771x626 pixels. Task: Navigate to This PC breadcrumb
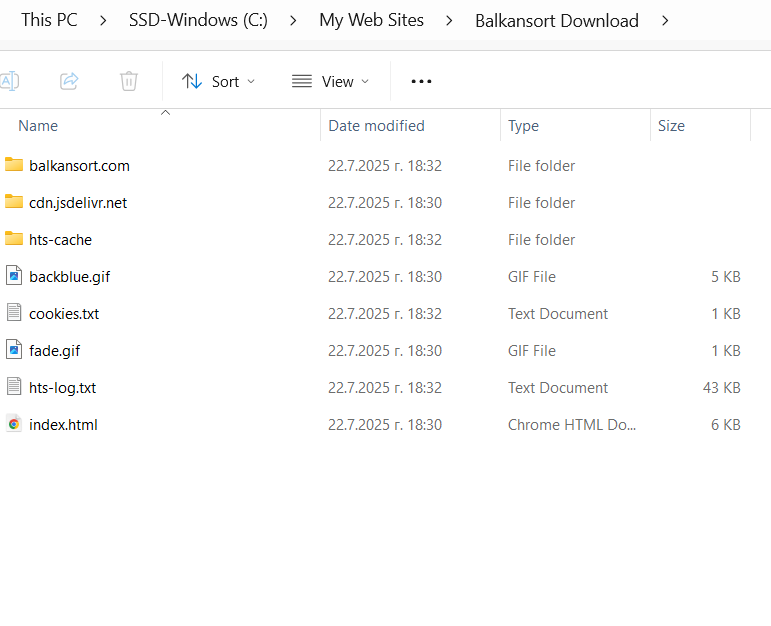[51, 20]
